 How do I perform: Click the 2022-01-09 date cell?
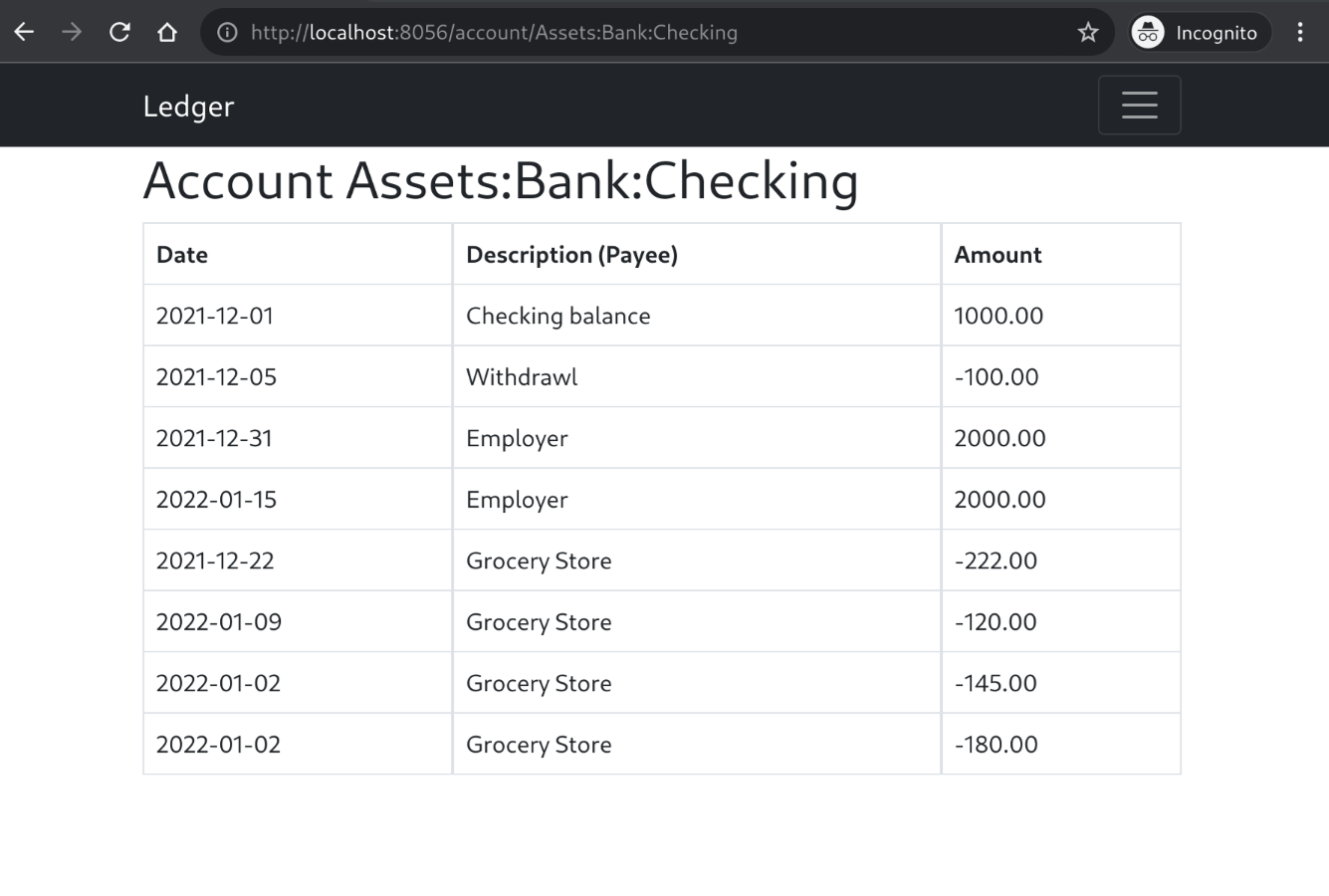219,622
